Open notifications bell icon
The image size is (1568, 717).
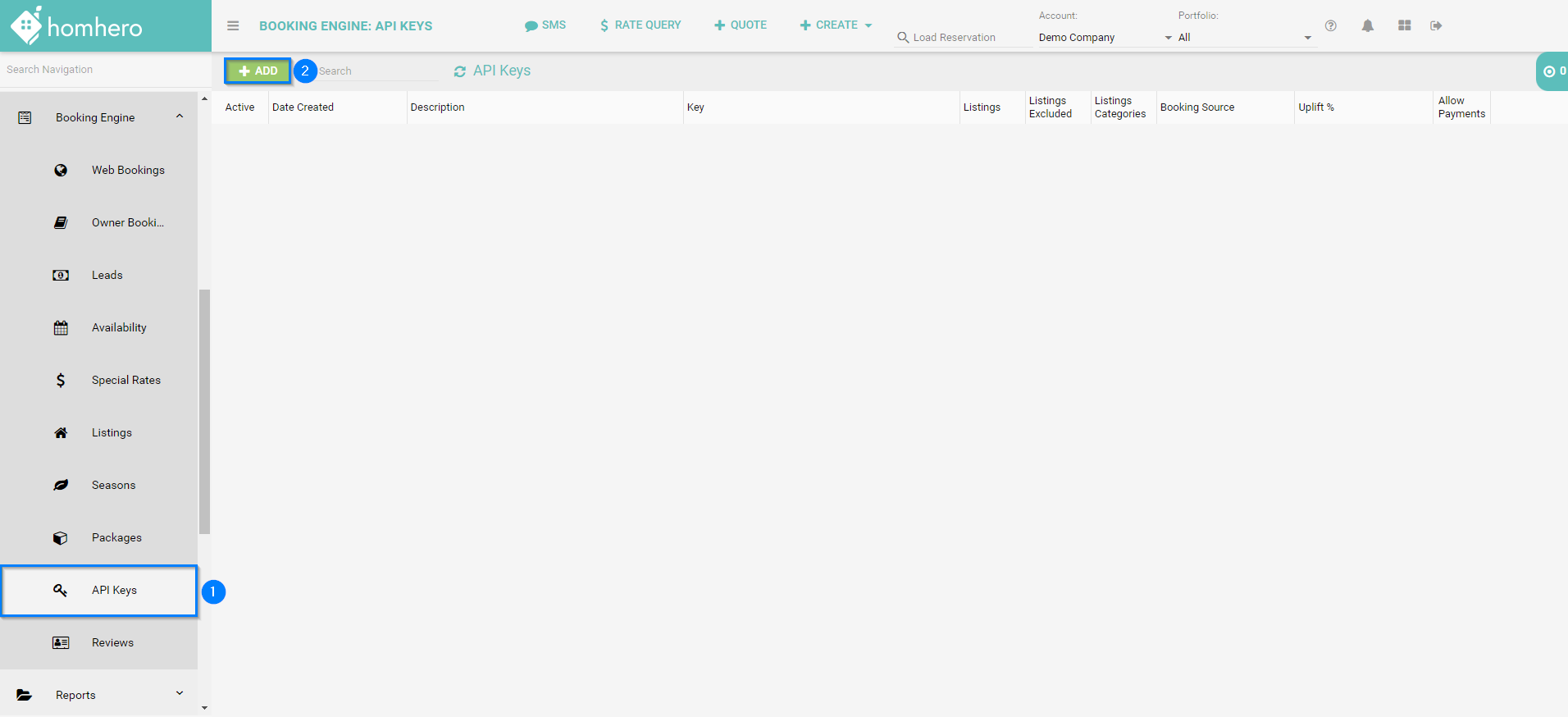point(1367,25)
